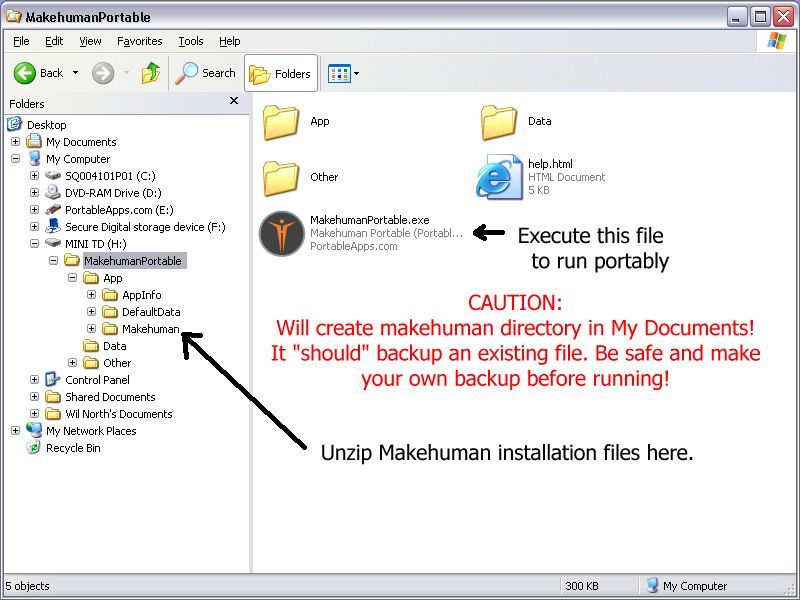This screenshot has height=600, width=800.
Task: Open the File menu
Action: pos(21,41)
